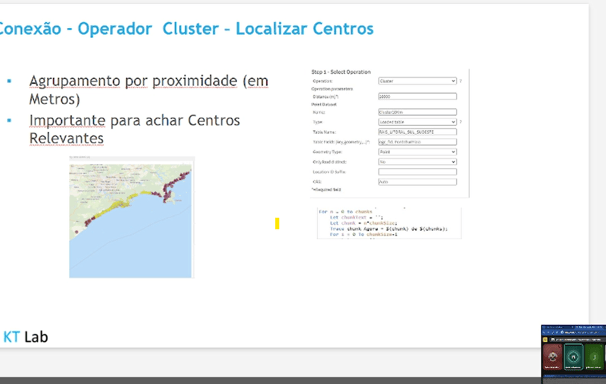Select the teal highlighted card in corner window

(x=573, y=357)
